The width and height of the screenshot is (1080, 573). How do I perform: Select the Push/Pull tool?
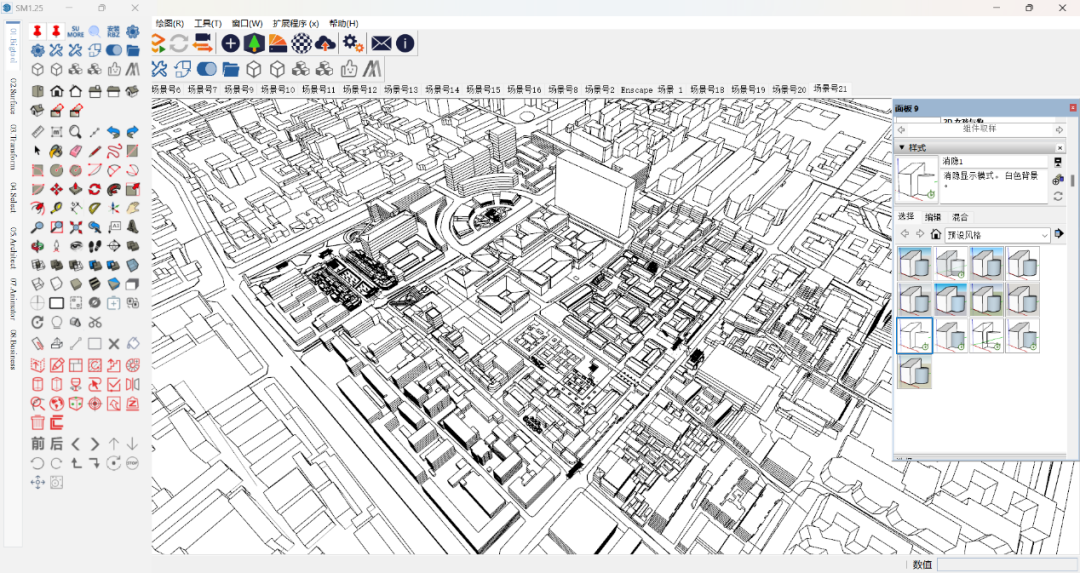pos(76,189)
